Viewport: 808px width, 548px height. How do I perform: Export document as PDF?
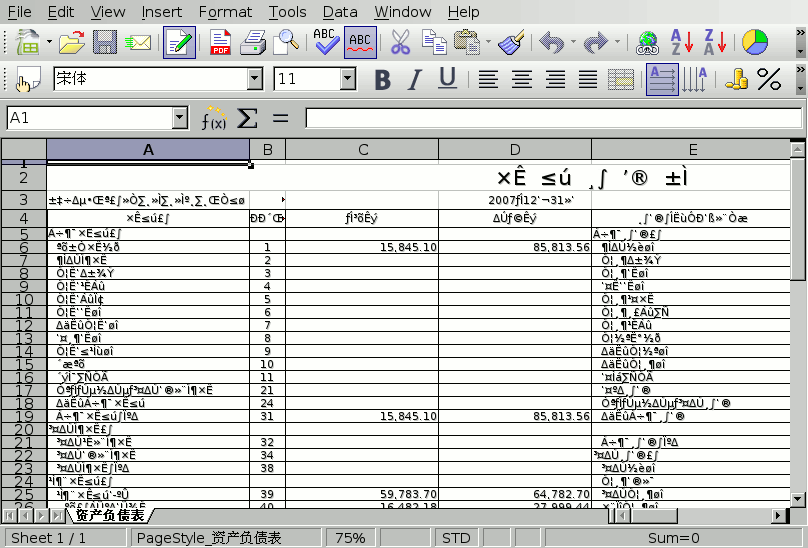click(220, 42)
